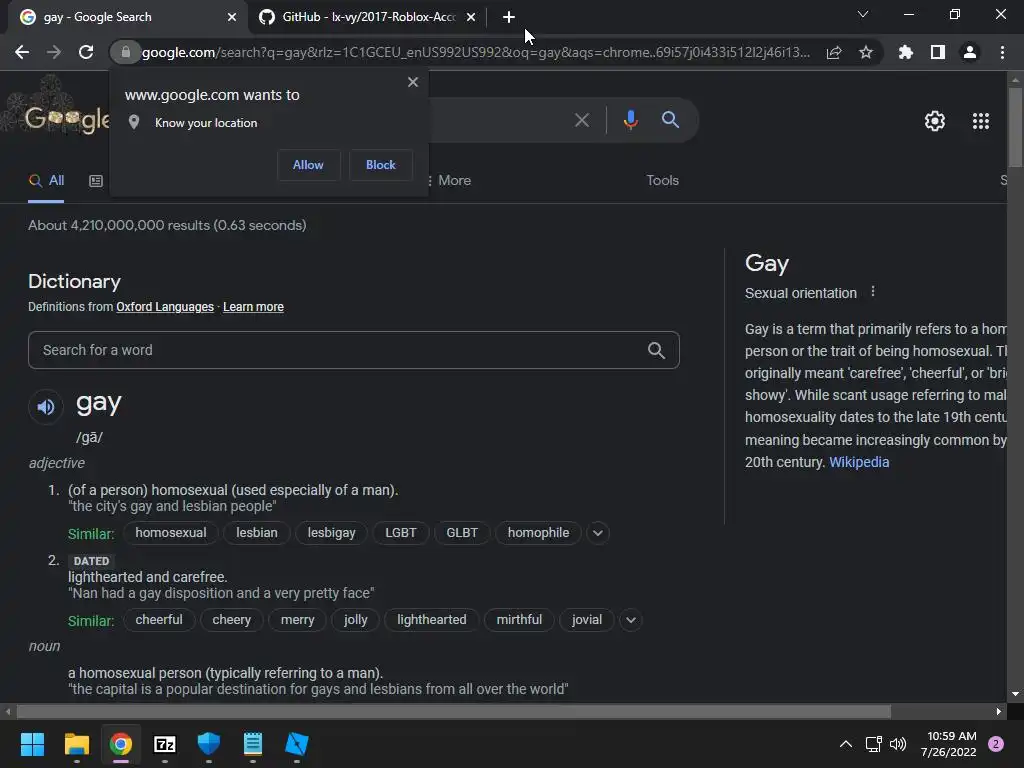Start voice search with the microphone
The image size is (1024, 768).
[630, 120]
